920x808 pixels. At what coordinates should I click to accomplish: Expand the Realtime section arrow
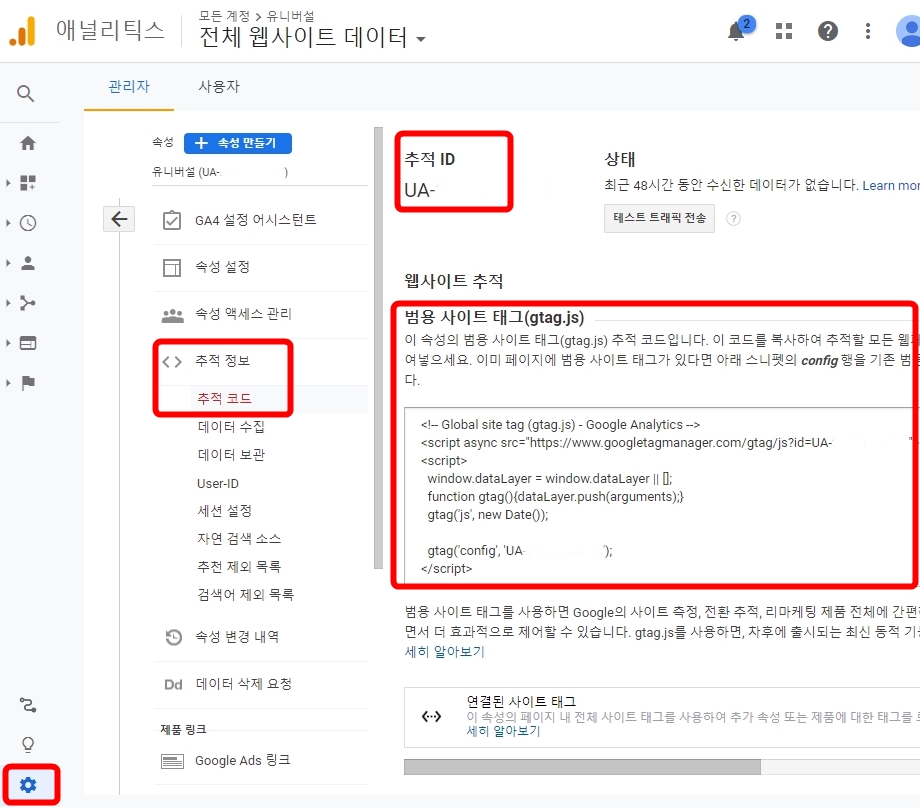[8, 223]
